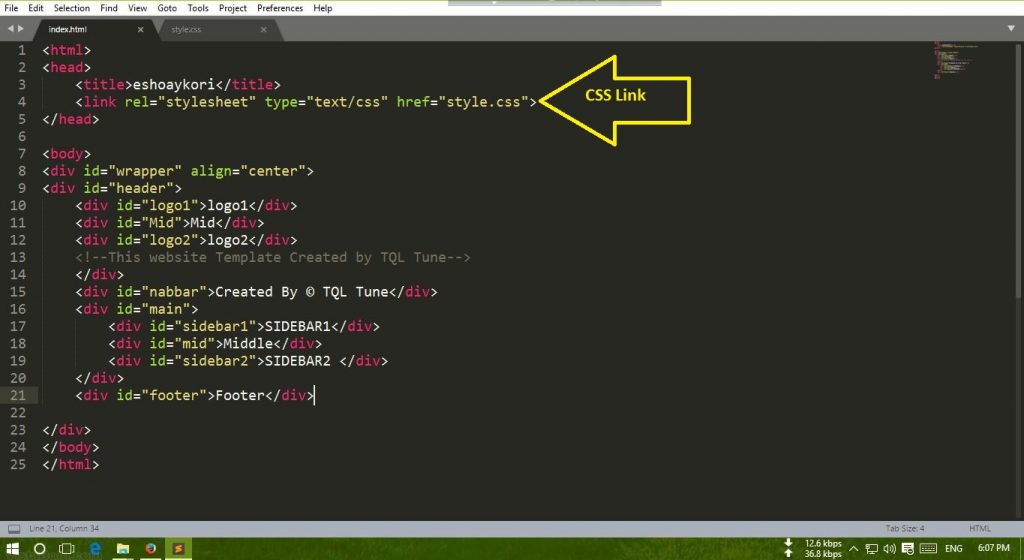Open the Preferences menu
The width and height of the screenshot is (1024, 560).
point(280,8)
